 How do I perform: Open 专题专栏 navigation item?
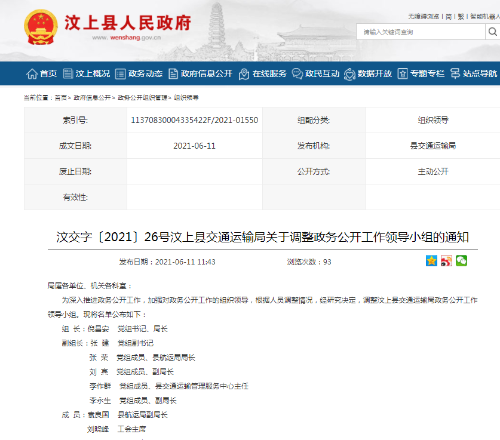point(421,73)
